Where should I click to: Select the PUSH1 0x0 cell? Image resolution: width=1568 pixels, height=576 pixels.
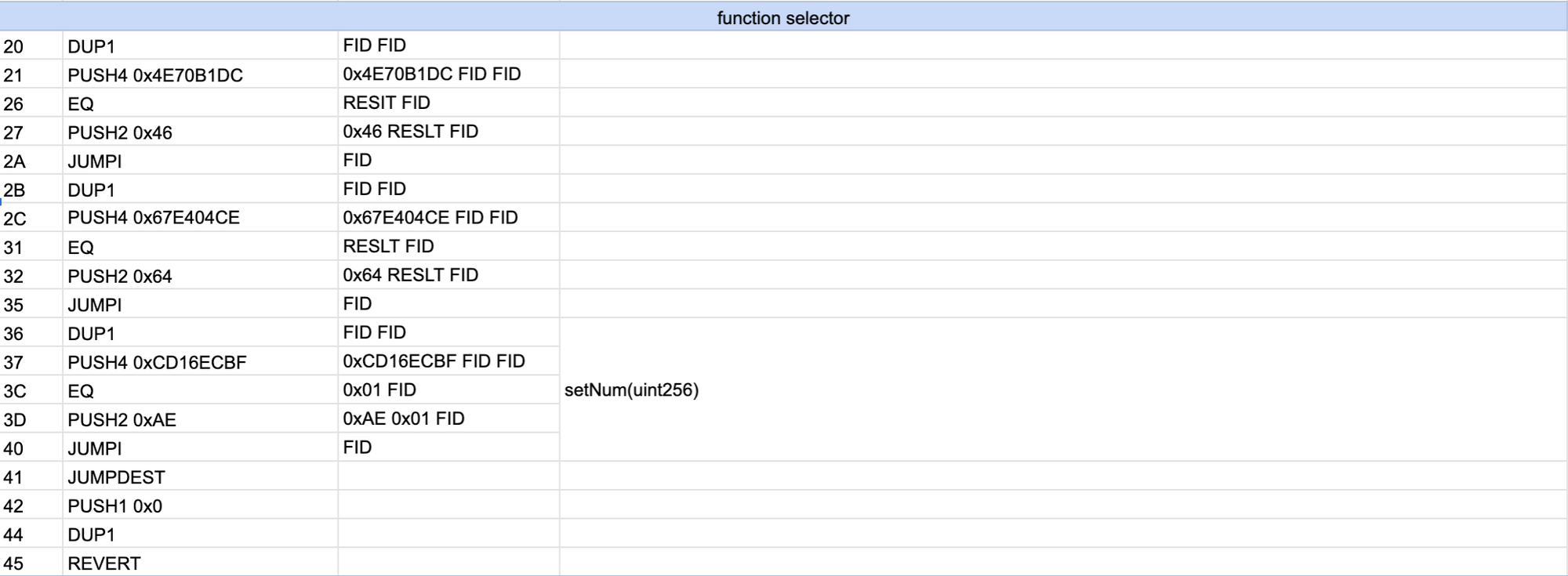(201, 505)
